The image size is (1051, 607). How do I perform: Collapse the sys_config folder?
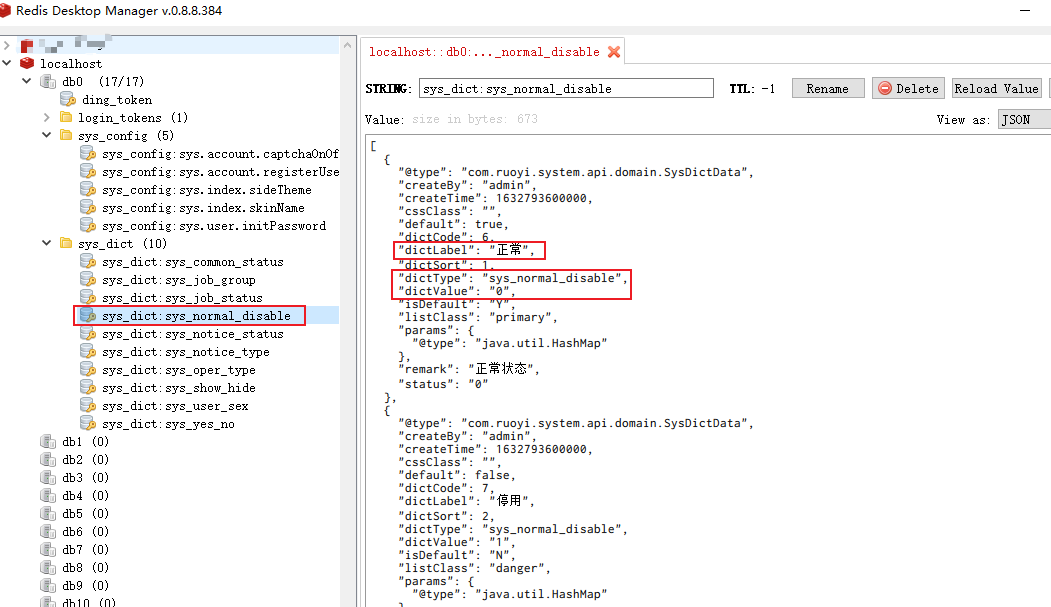[46, 135]
